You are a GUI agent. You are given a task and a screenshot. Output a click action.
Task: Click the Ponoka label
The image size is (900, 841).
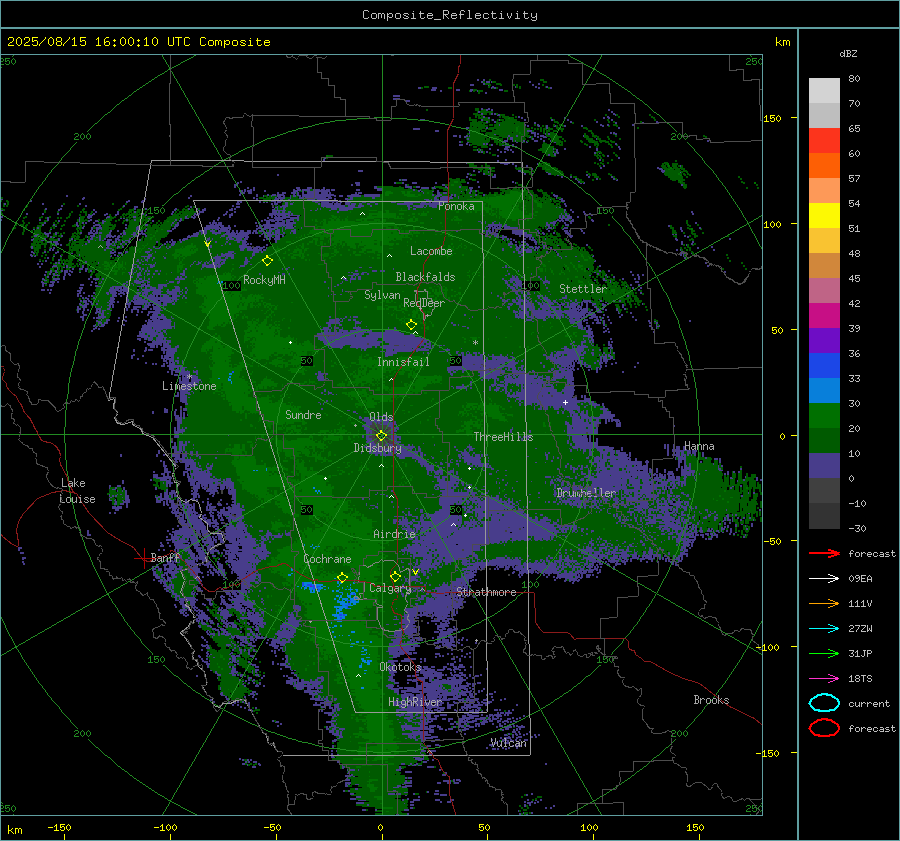click(456, 206)
